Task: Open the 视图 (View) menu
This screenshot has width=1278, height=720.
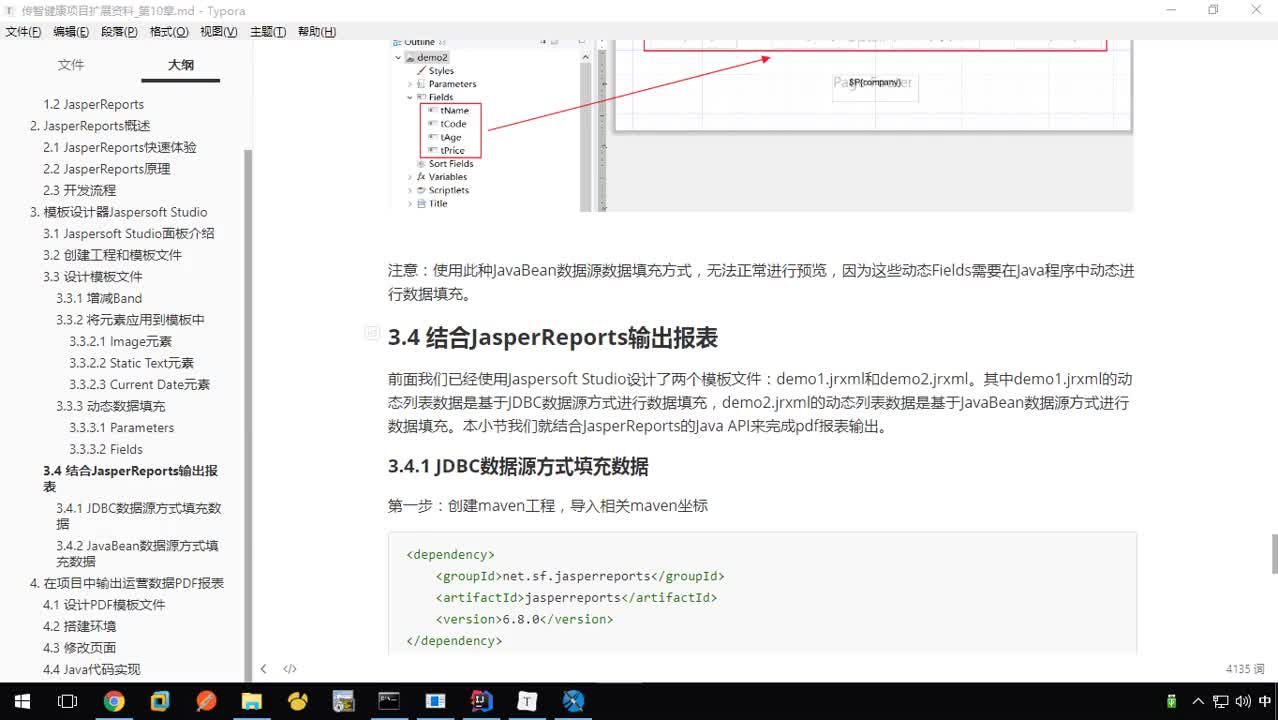Action: (219, 32)
